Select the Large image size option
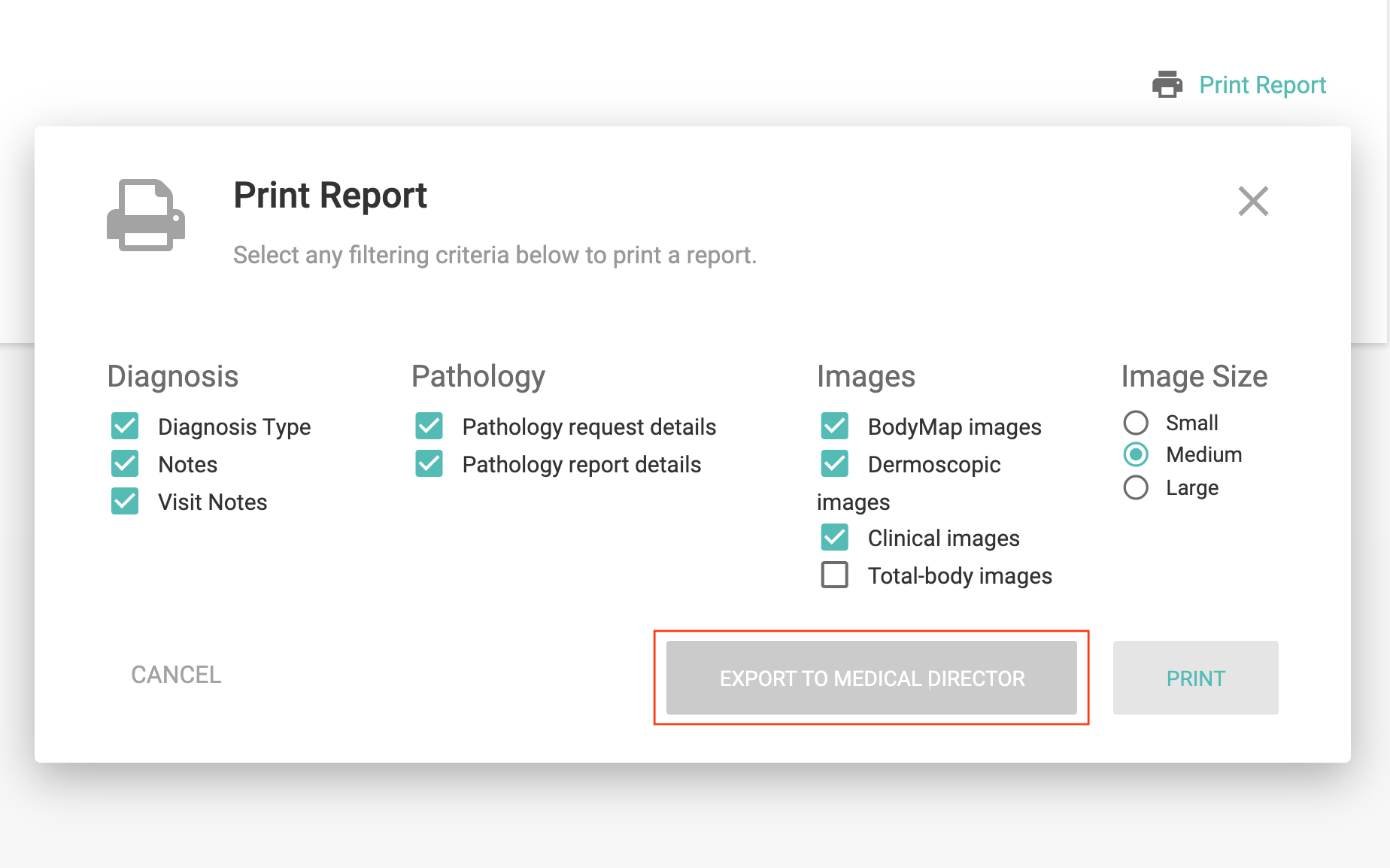 click(x=1136, y=487)
